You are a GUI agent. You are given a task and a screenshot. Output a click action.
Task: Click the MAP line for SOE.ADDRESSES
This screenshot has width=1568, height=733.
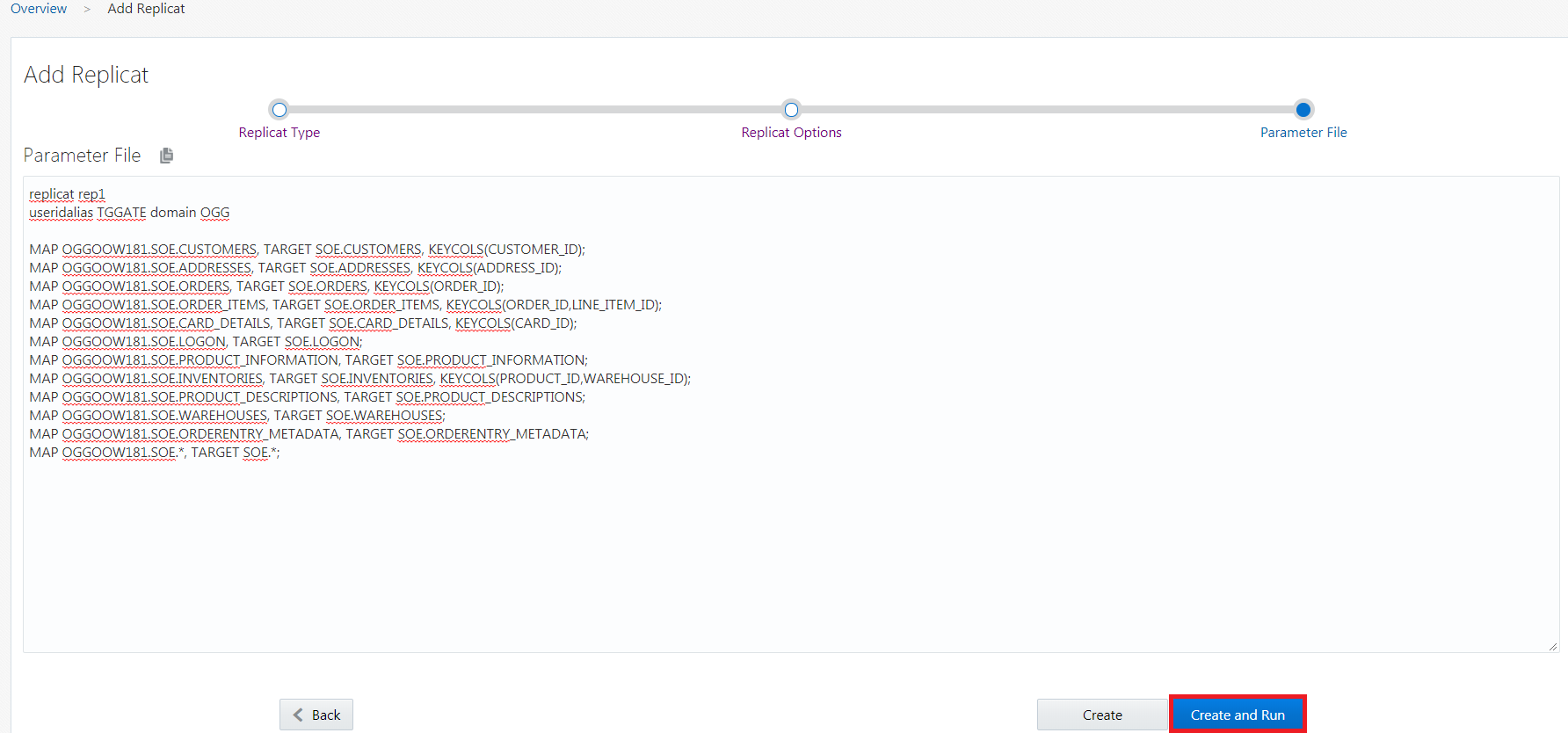295,268
